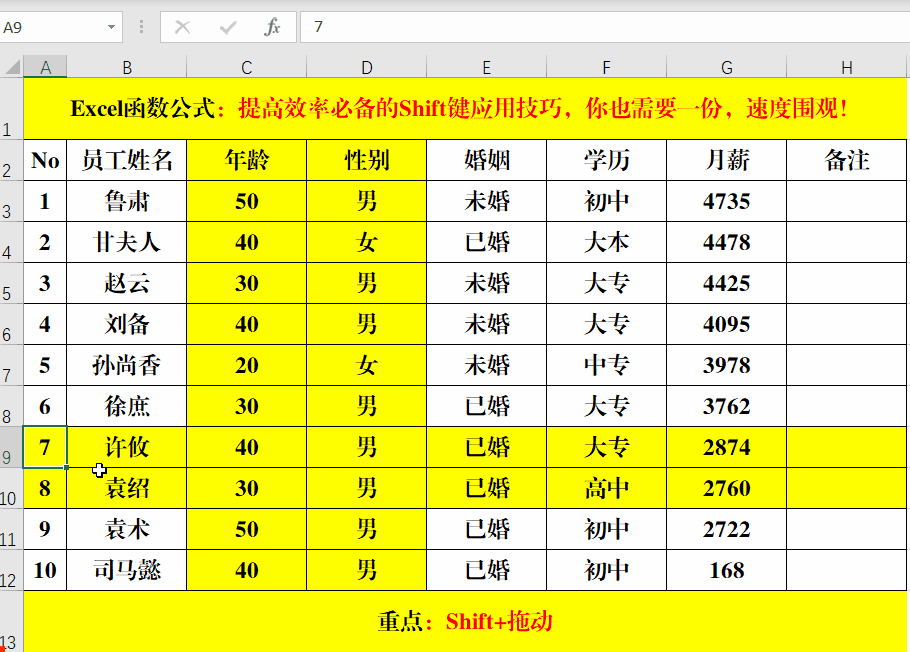Screen dimensions: 910x652
Task: Click the '备注' header cell
Action: point(847,160)
